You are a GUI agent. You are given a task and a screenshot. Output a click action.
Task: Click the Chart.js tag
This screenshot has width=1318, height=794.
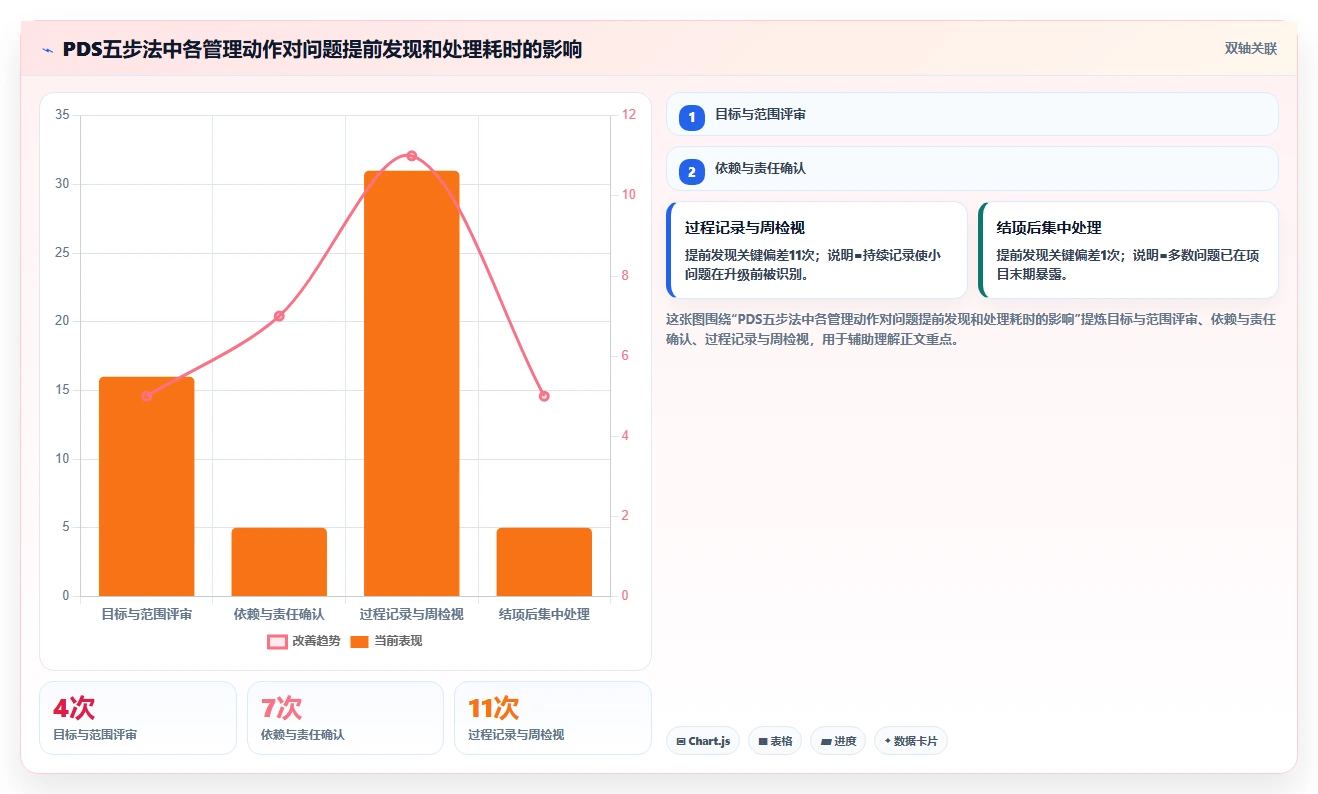tap(703, 741)
